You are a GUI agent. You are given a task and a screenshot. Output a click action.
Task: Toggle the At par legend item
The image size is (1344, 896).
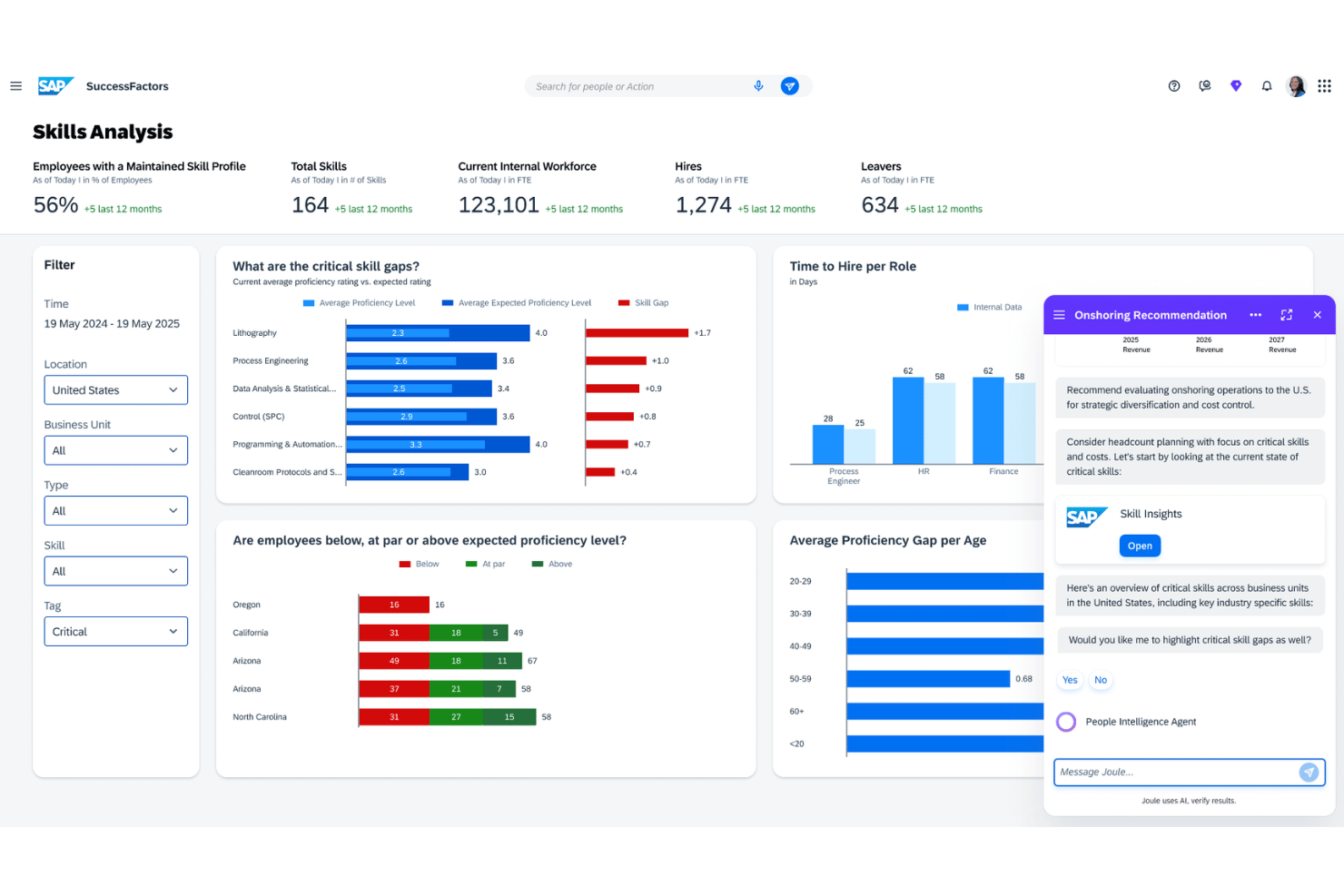(x=485, y=564)
